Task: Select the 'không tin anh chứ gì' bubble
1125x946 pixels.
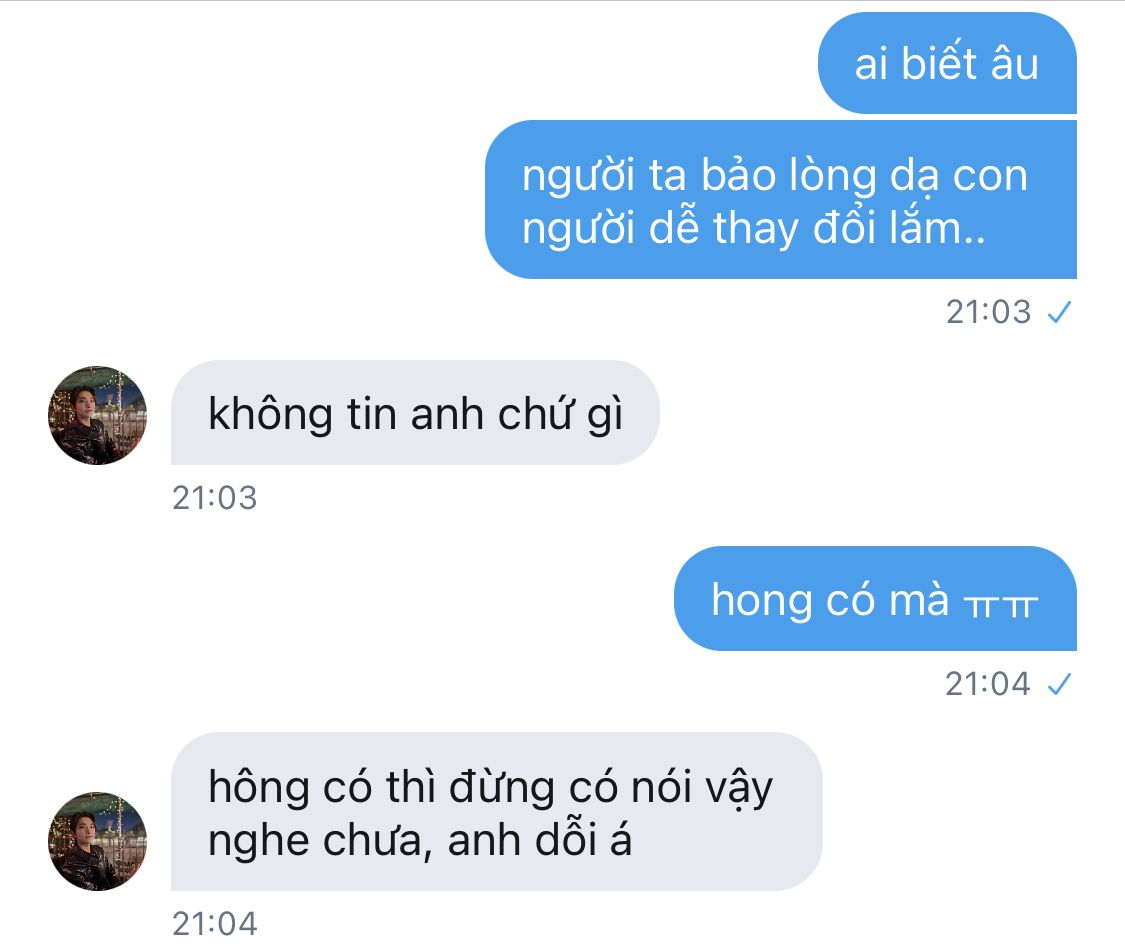Action: click(x=415, y=412)
